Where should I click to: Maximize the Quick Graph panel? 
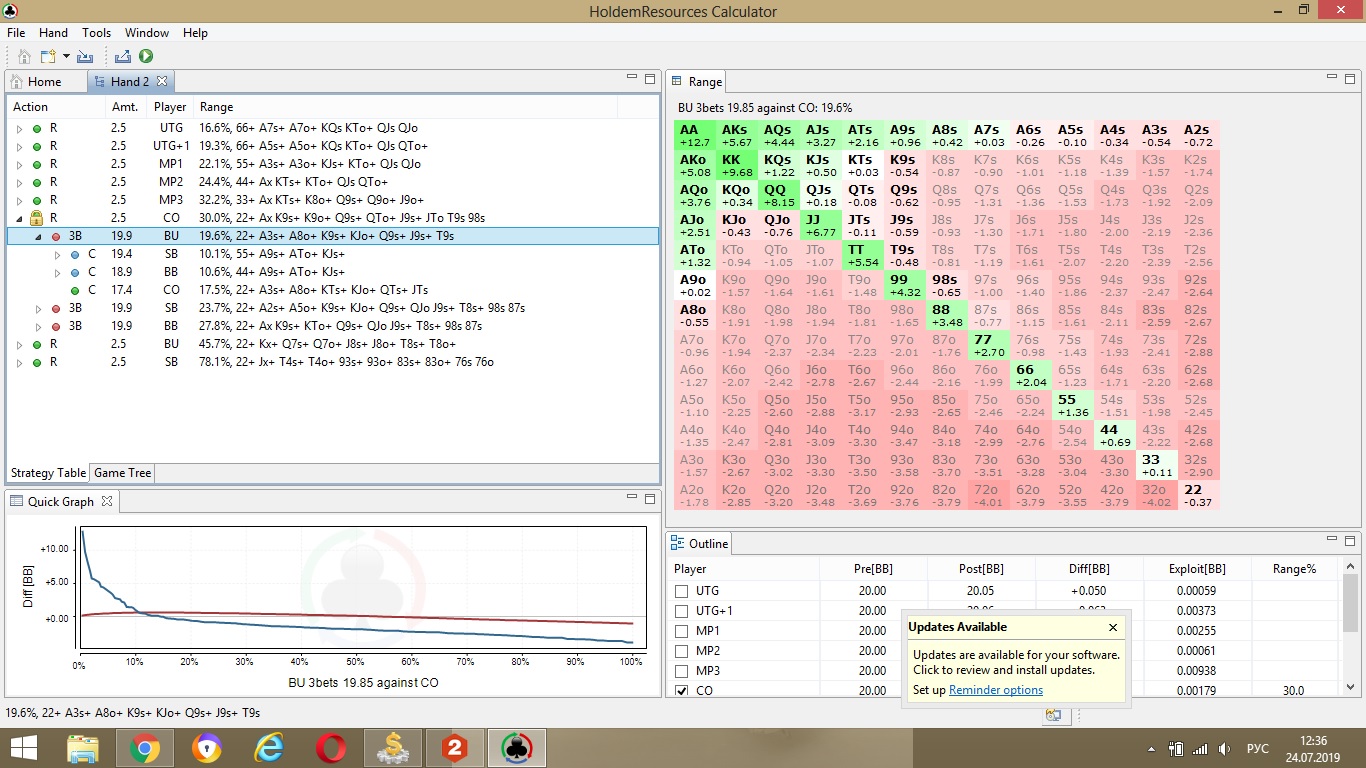pyautogui.click(x=650, y=498)
